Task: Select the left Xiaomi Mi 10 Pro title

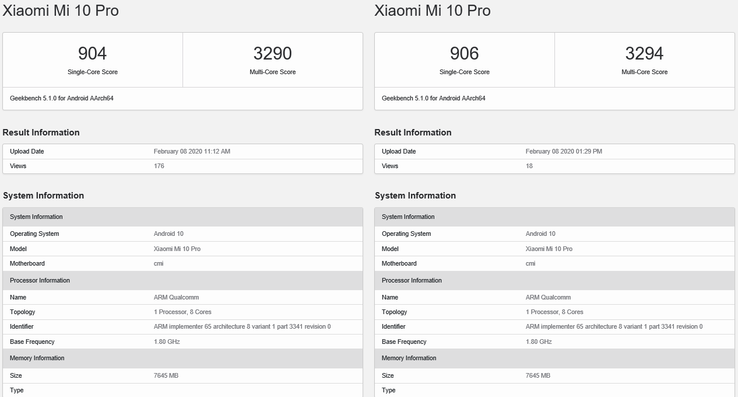Action: 61,10
